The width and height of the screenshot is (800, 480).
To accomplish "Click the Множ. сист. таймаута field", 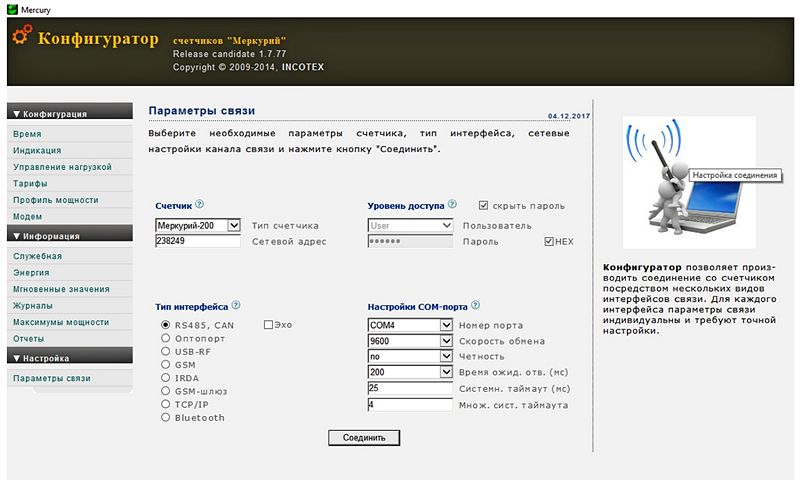I will [410, 405].
